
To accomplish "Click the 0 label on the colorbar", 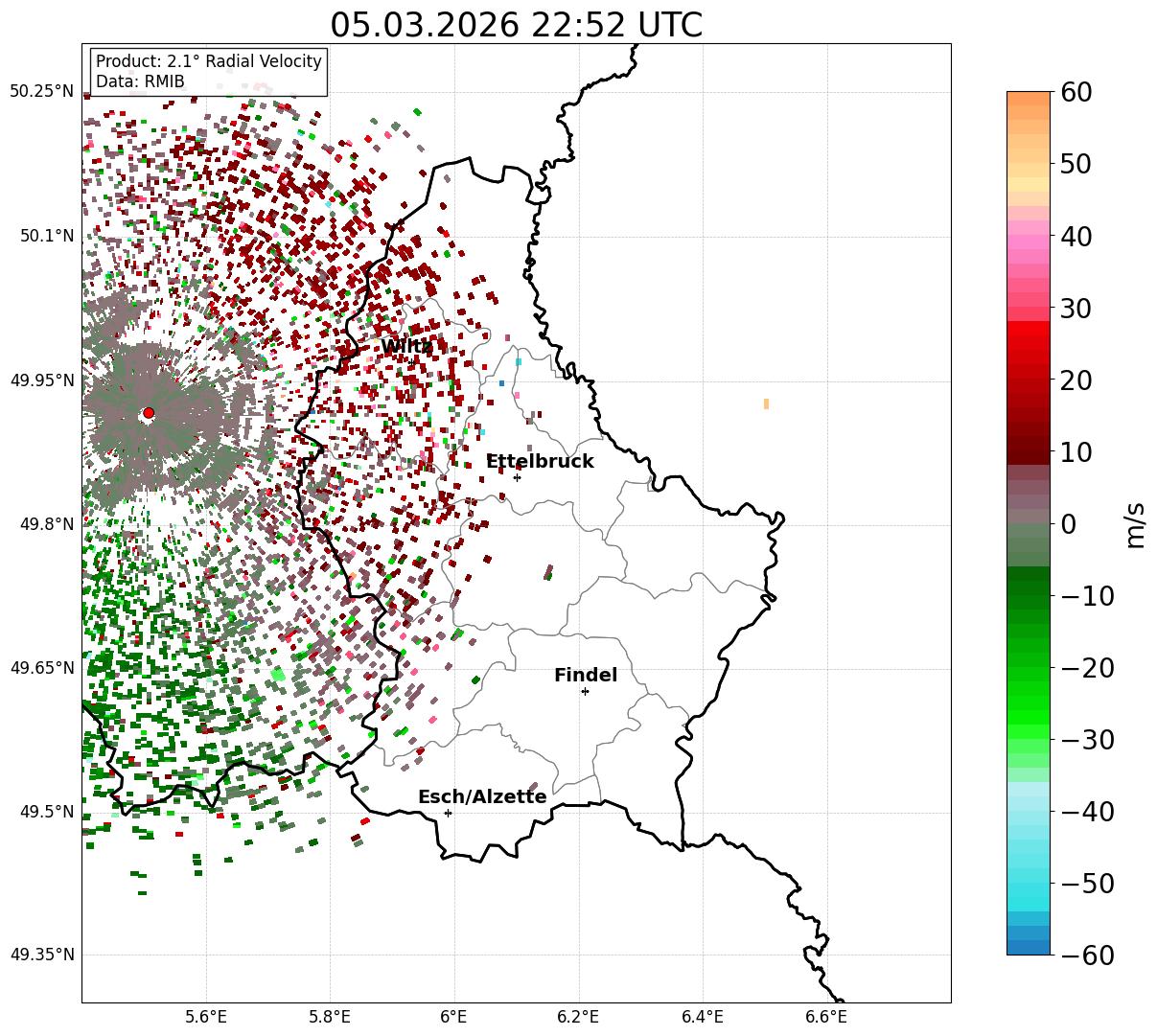I will click(x=1068, y=523).
